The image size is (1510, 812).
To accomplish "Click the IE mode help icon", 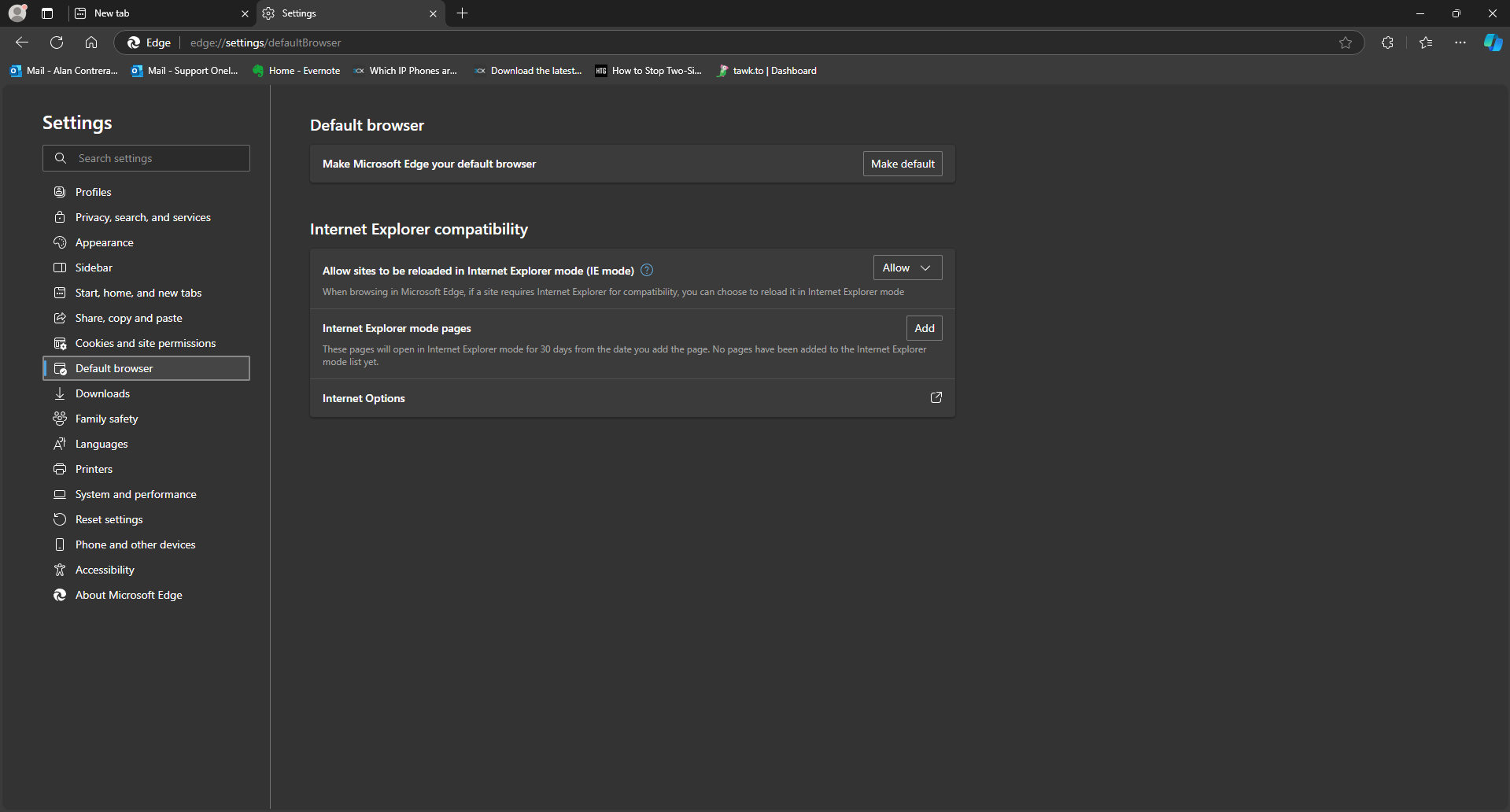I will coord(647,270).
